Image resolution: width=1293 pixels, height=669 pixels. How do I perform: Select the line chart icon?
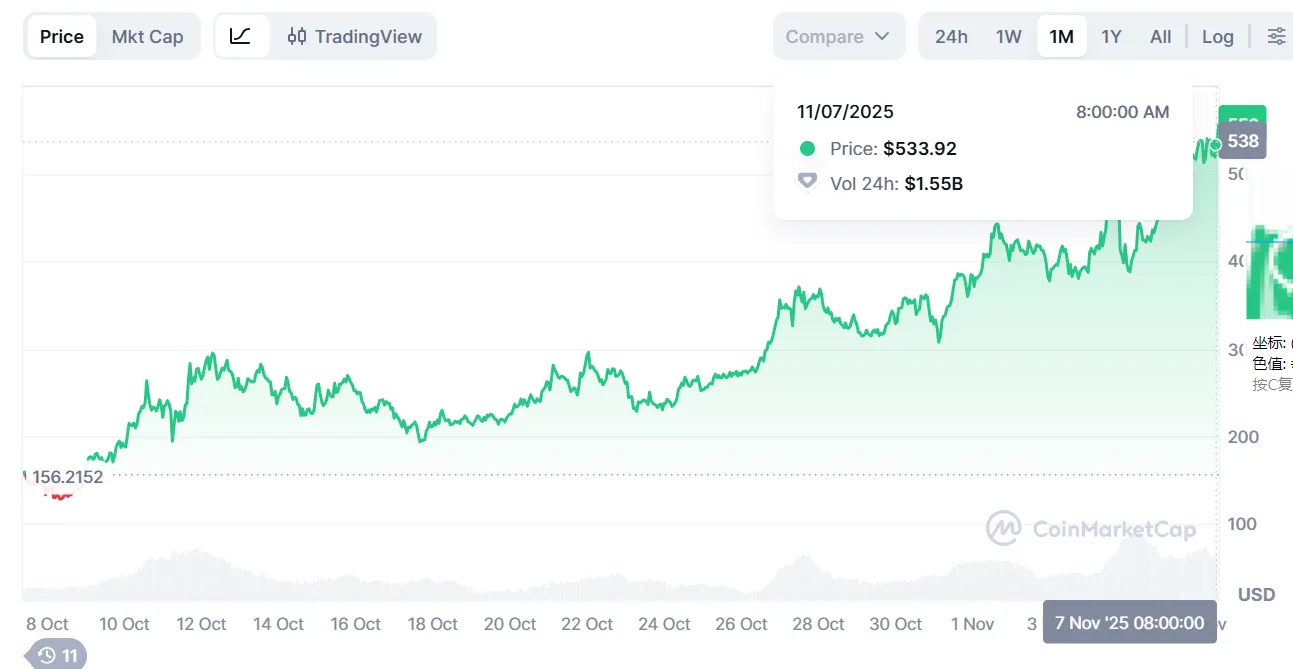(x=241, y=36)
